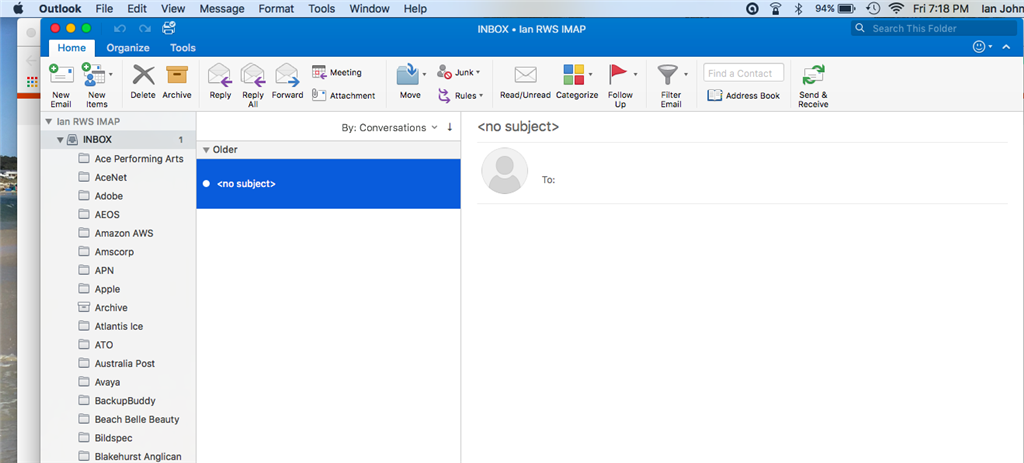The image size is (1024, 463).
Task: Click the Categorize color squares
Action: pyautogui.click(x=573, y=74)
